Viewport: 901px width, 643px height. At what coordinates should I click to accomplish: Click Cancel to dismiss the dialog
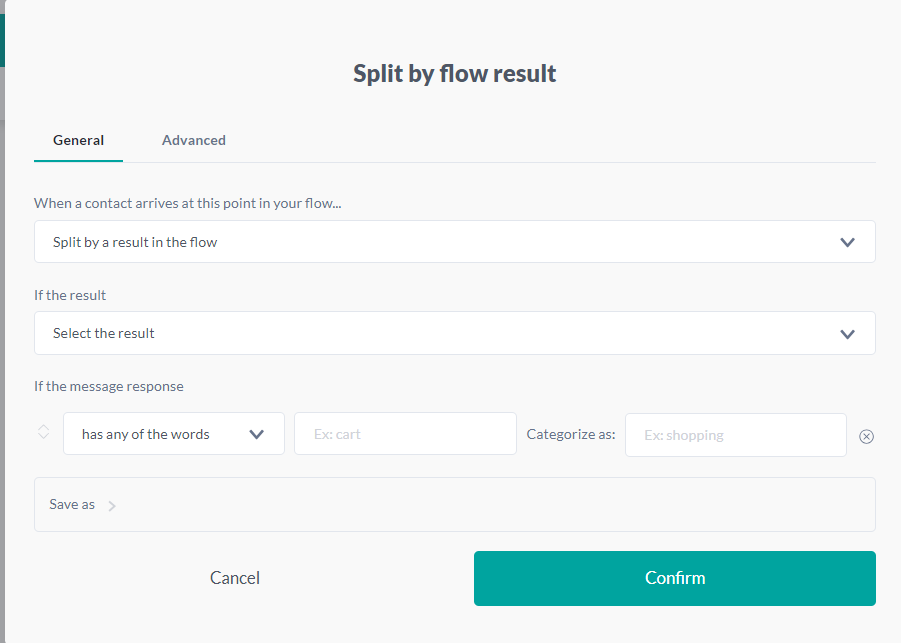tap(235, 578)
